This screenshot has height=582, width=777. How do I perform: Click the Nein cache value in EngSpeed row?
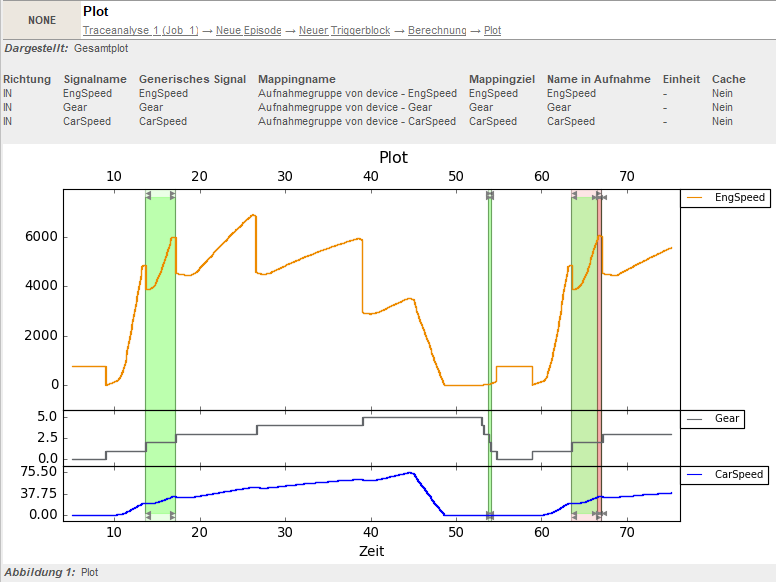(x=722, y=93)
